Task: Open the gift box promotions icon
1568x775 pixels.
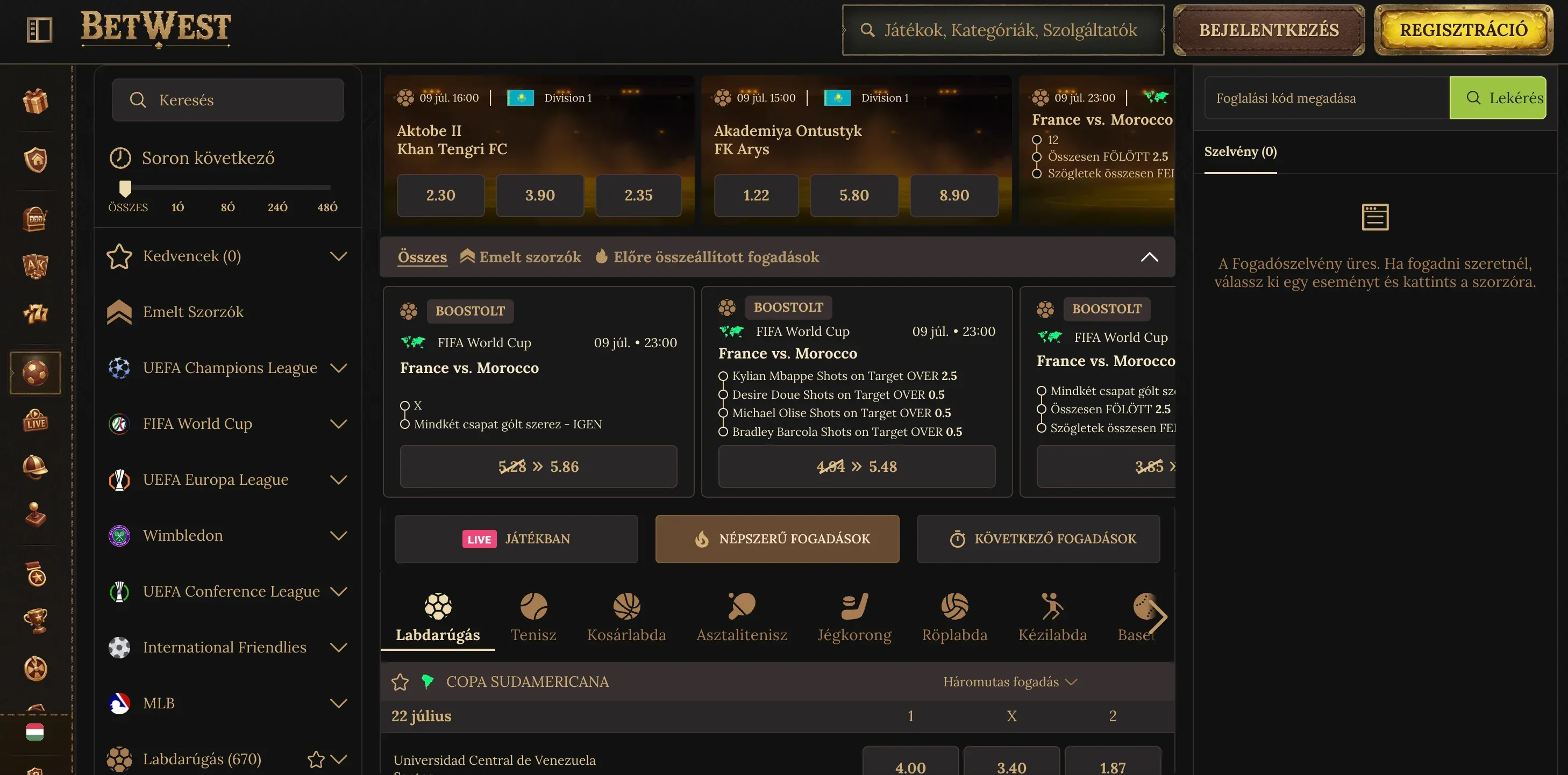Action: pos(35,101)
